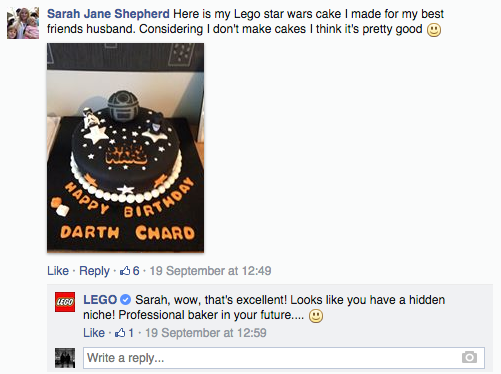View the Lego Star Wars cake photo
501x374 pixels.
pos(125,148)
